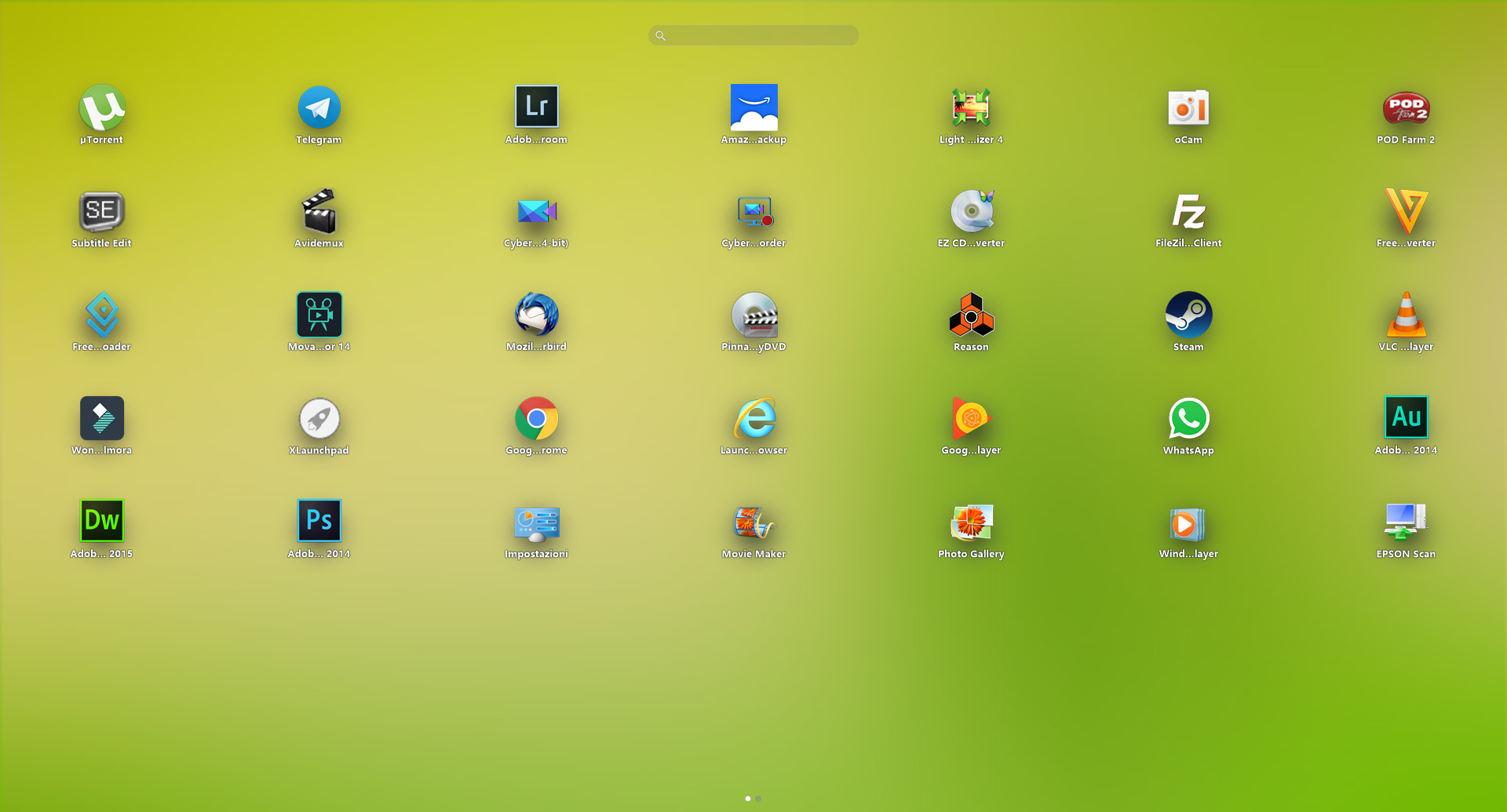Open Subtitle Edit app
The image size is (1507, 812).
click(x=102, y=212)
